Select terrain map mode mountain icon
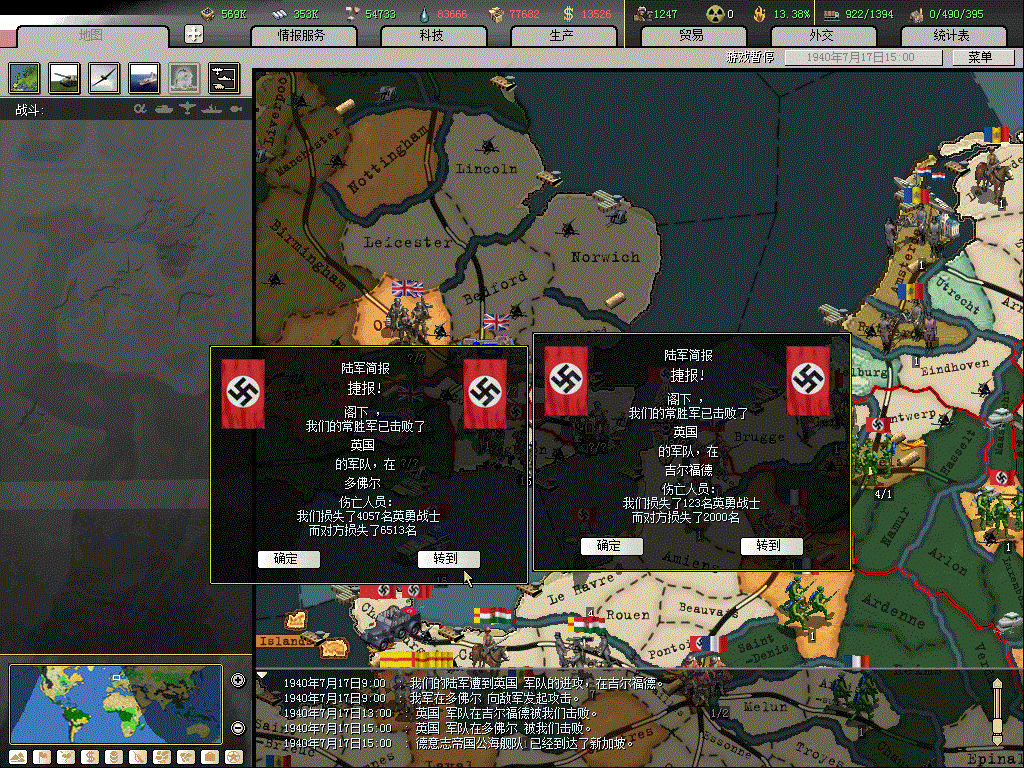Viewport: 1024px width, 768px height. coord(18,758)
